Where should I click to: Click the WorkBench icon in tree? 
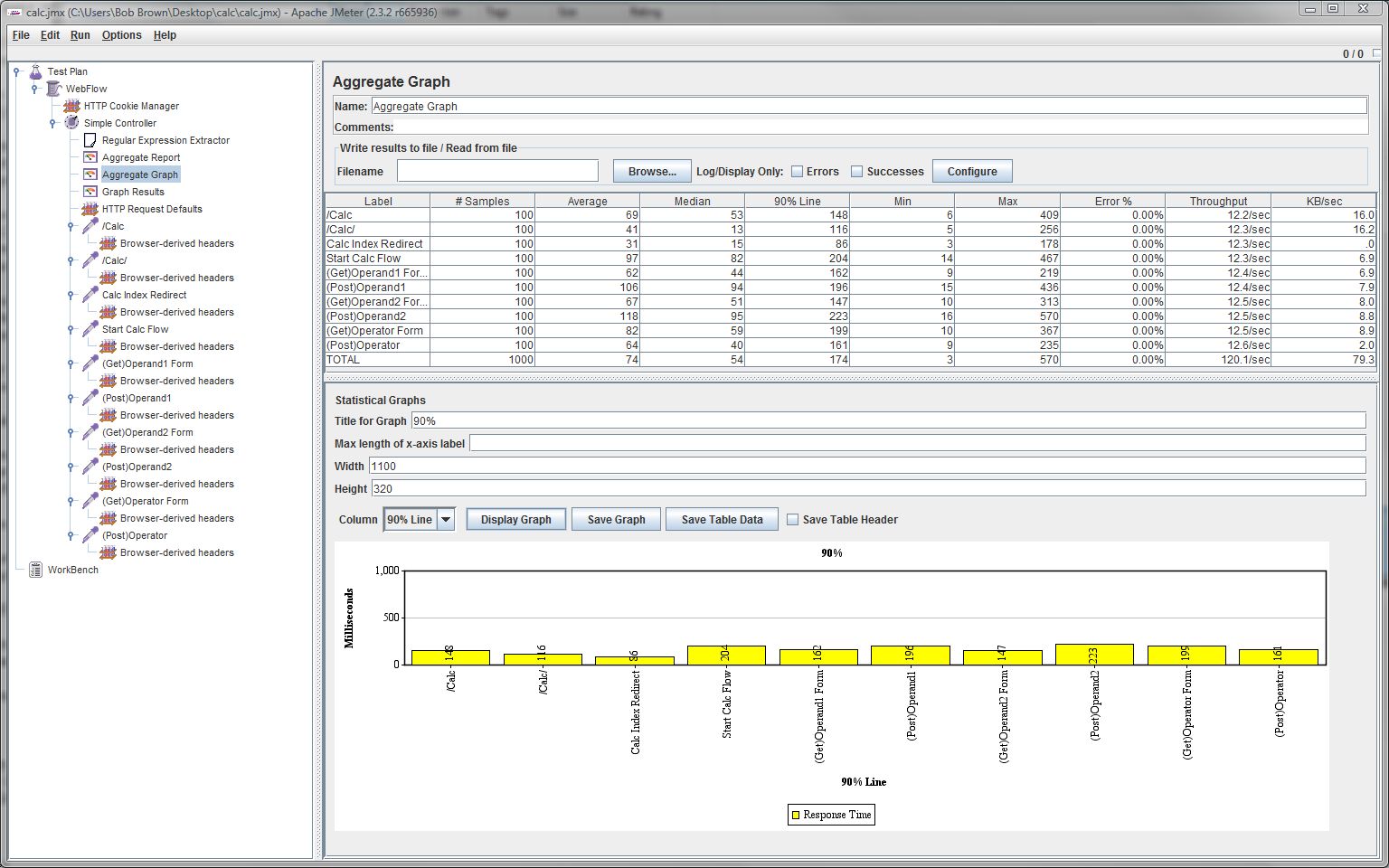(x=36, y=570)
